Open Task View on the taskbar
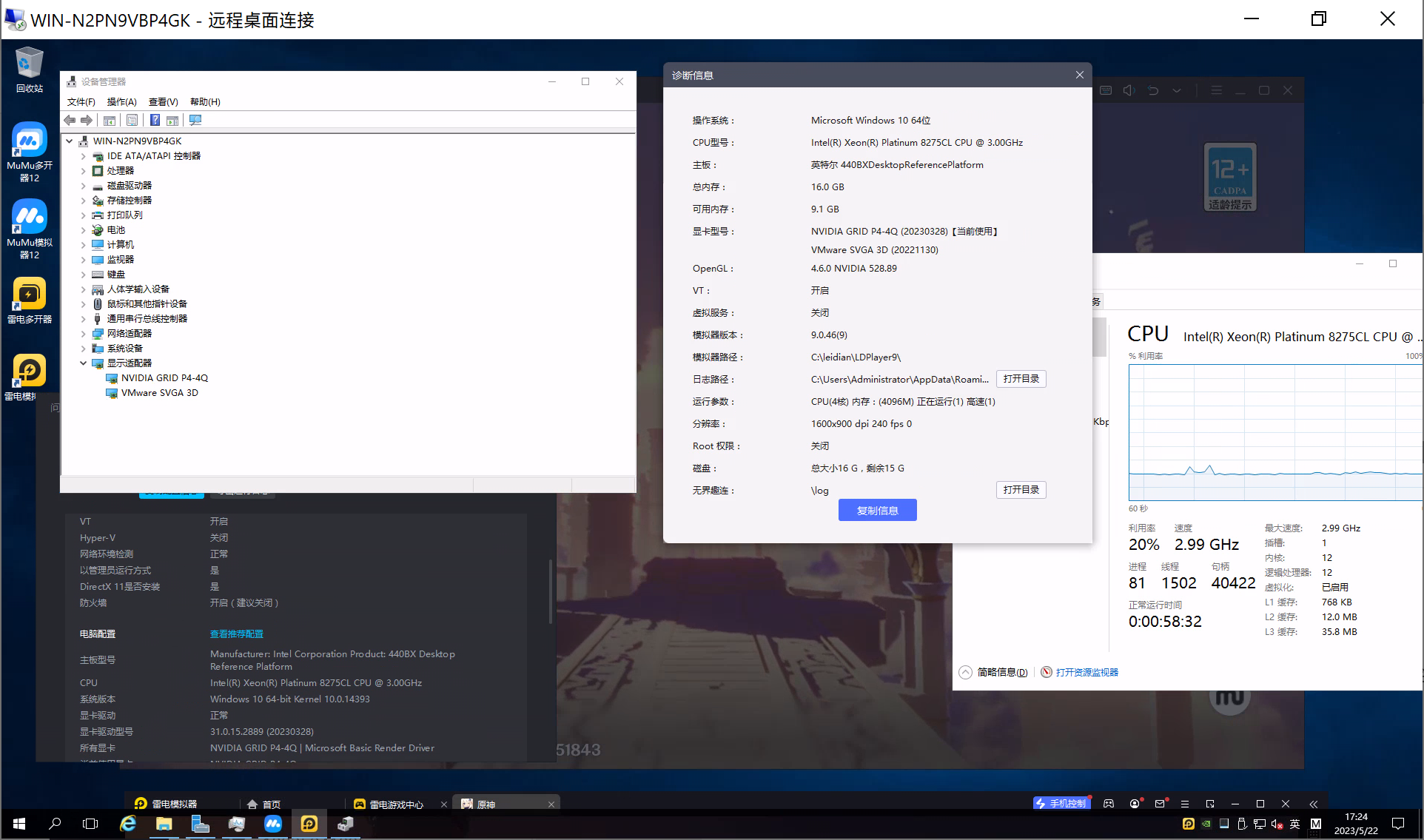The image size is (1424, 840). (x=90, y=824)
